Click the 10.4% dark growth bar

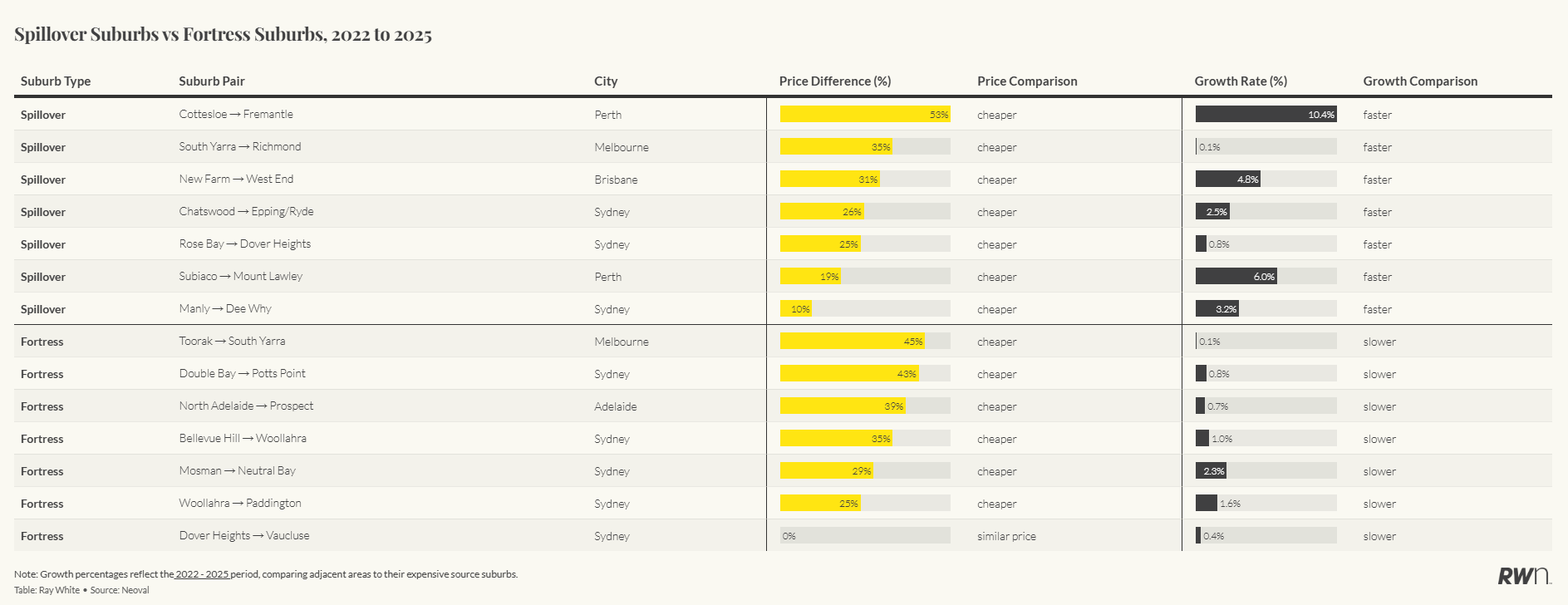pos(1266,115)
